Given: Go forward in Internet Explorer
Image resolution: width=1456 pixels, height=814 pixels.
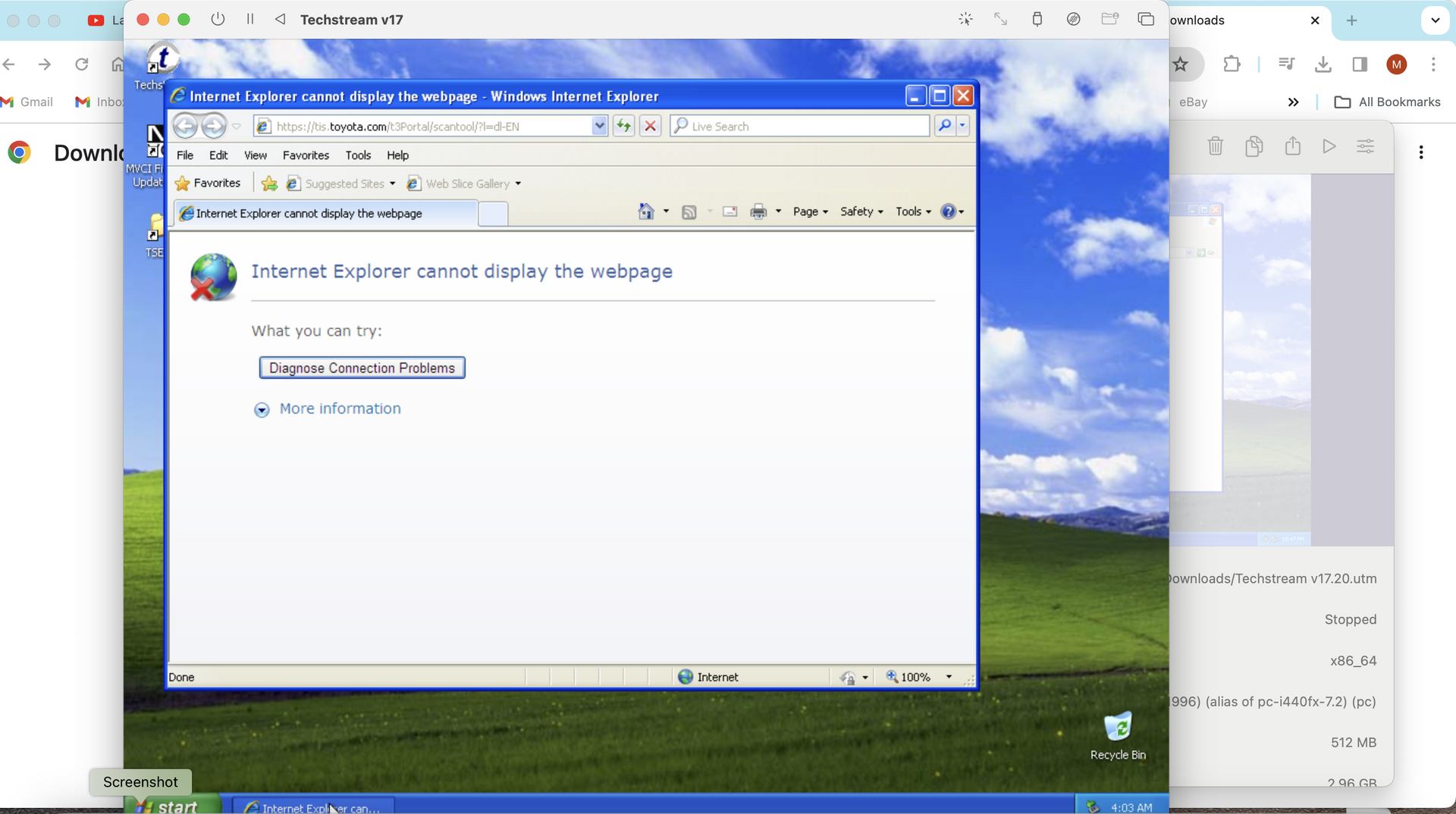Looking at the screenshot, I should coord(214,126).
